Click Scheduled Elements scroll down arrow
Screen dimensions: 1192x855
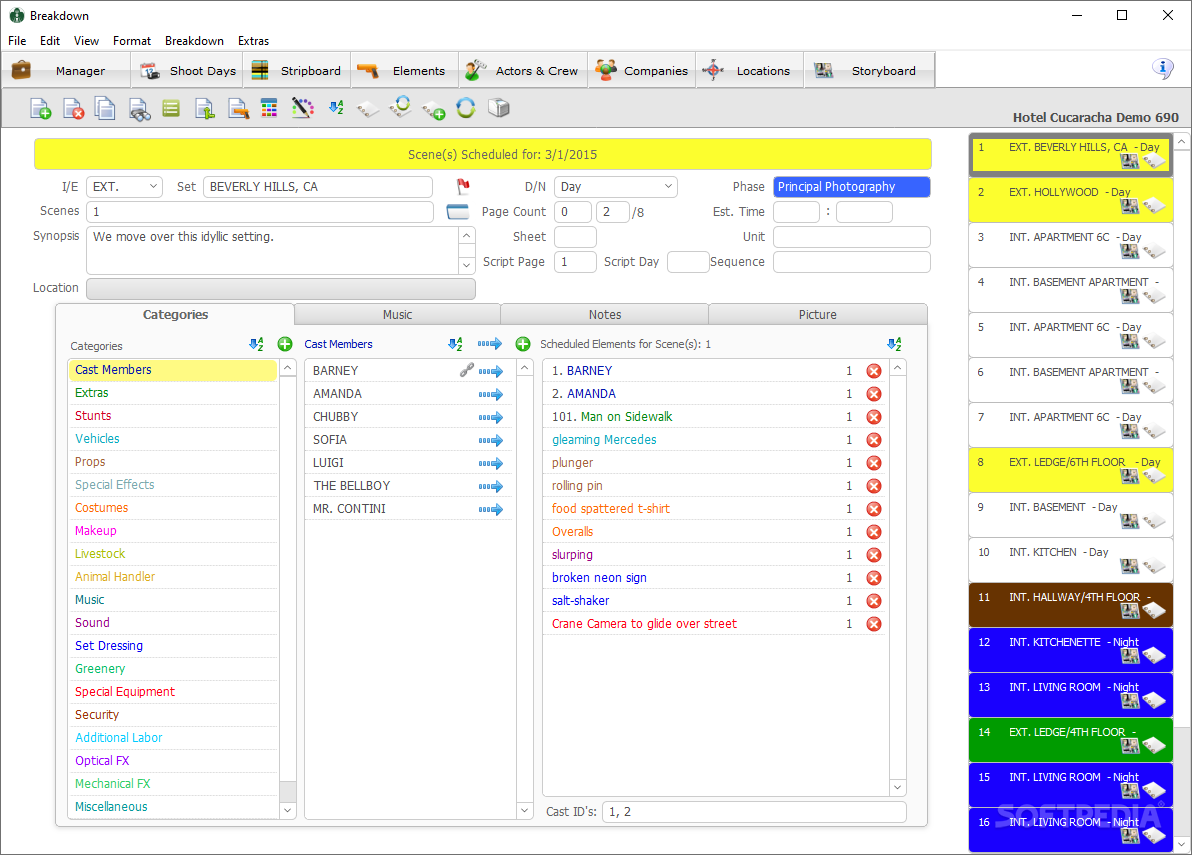point(898,787)
